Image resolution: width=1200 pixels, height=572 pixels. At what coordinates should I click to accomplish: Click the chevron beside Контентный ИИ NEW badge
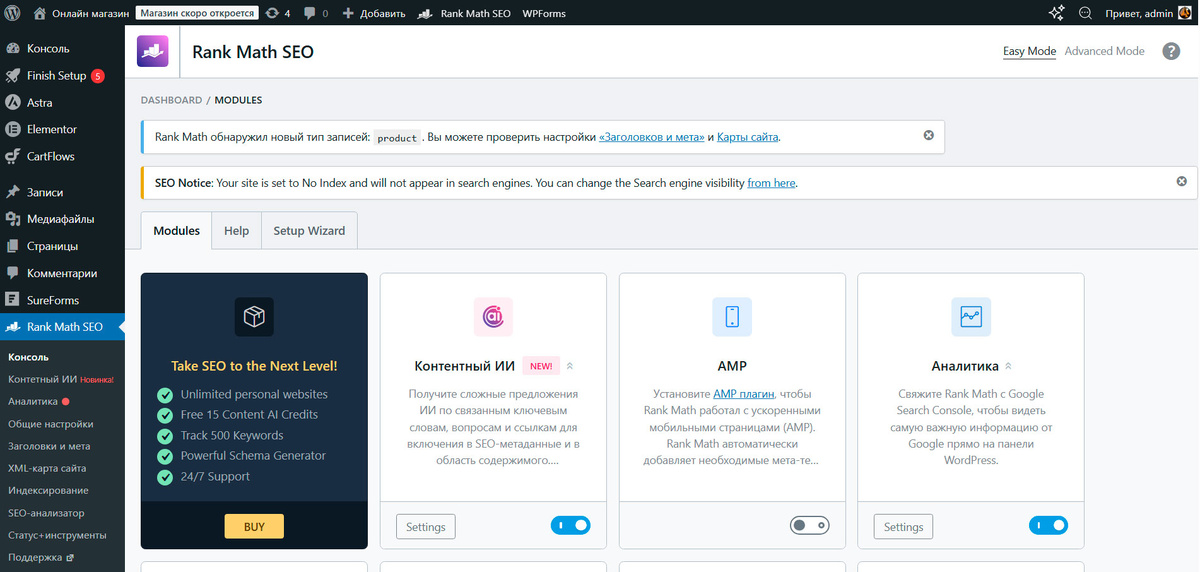[x=570, y=367]
